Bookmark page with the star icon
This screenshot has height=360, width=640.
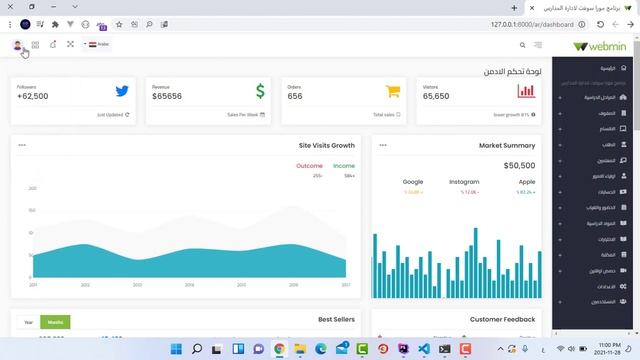119,24
